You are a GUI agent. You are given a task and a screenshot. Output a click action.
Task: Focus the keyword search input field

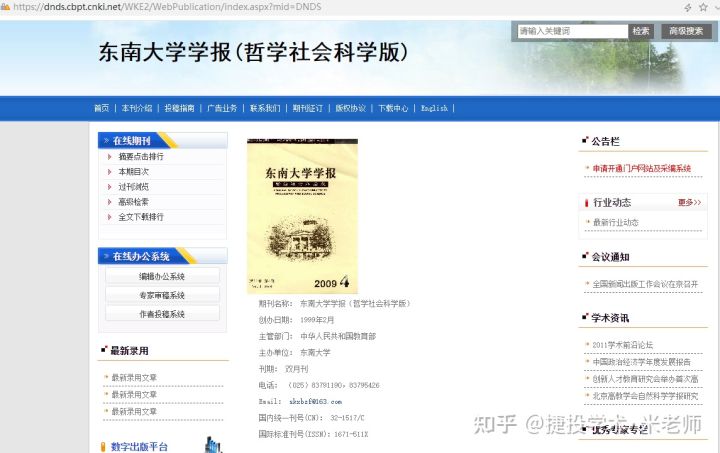click(573, 31)
